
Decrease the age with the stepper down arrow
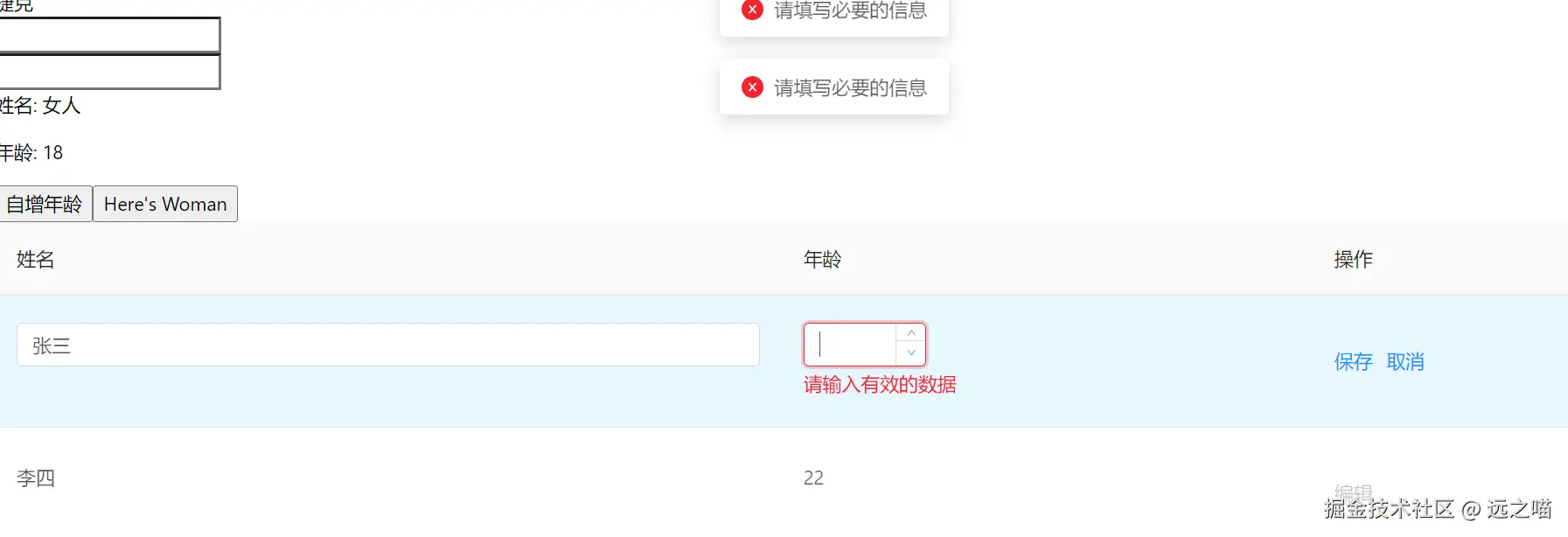click(911, 353)
